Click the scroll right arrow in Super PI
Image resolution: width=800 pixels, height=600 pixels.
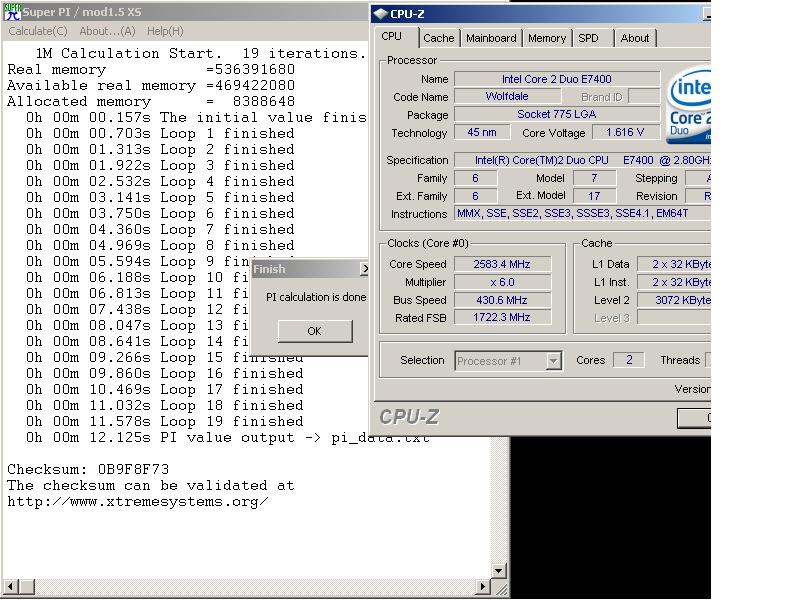pos(483,587)
